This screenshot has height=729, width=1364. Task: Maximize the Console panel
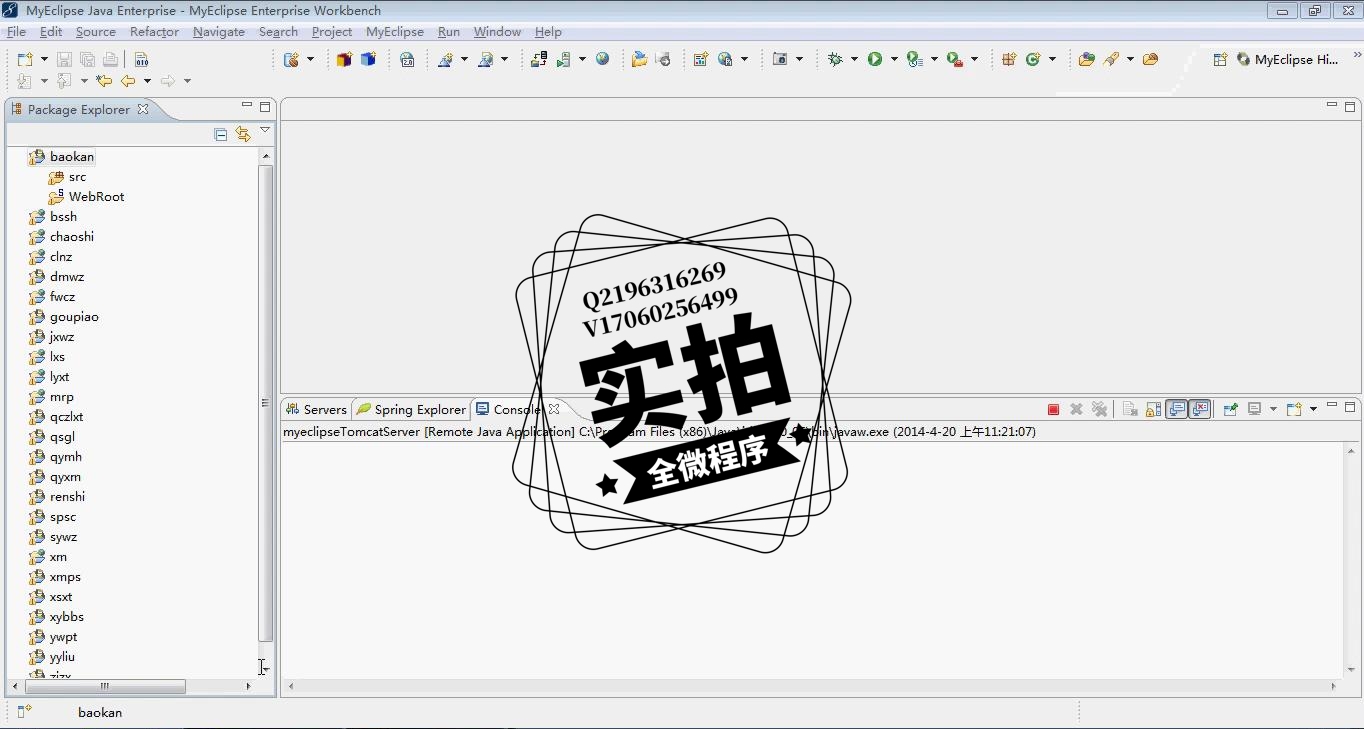pos(1350,407)
